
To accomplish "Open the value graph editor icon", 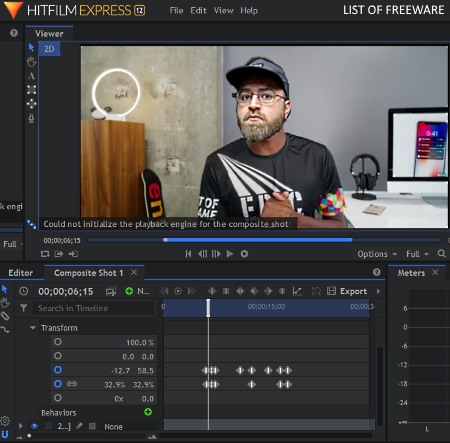I will coord(297,291).
